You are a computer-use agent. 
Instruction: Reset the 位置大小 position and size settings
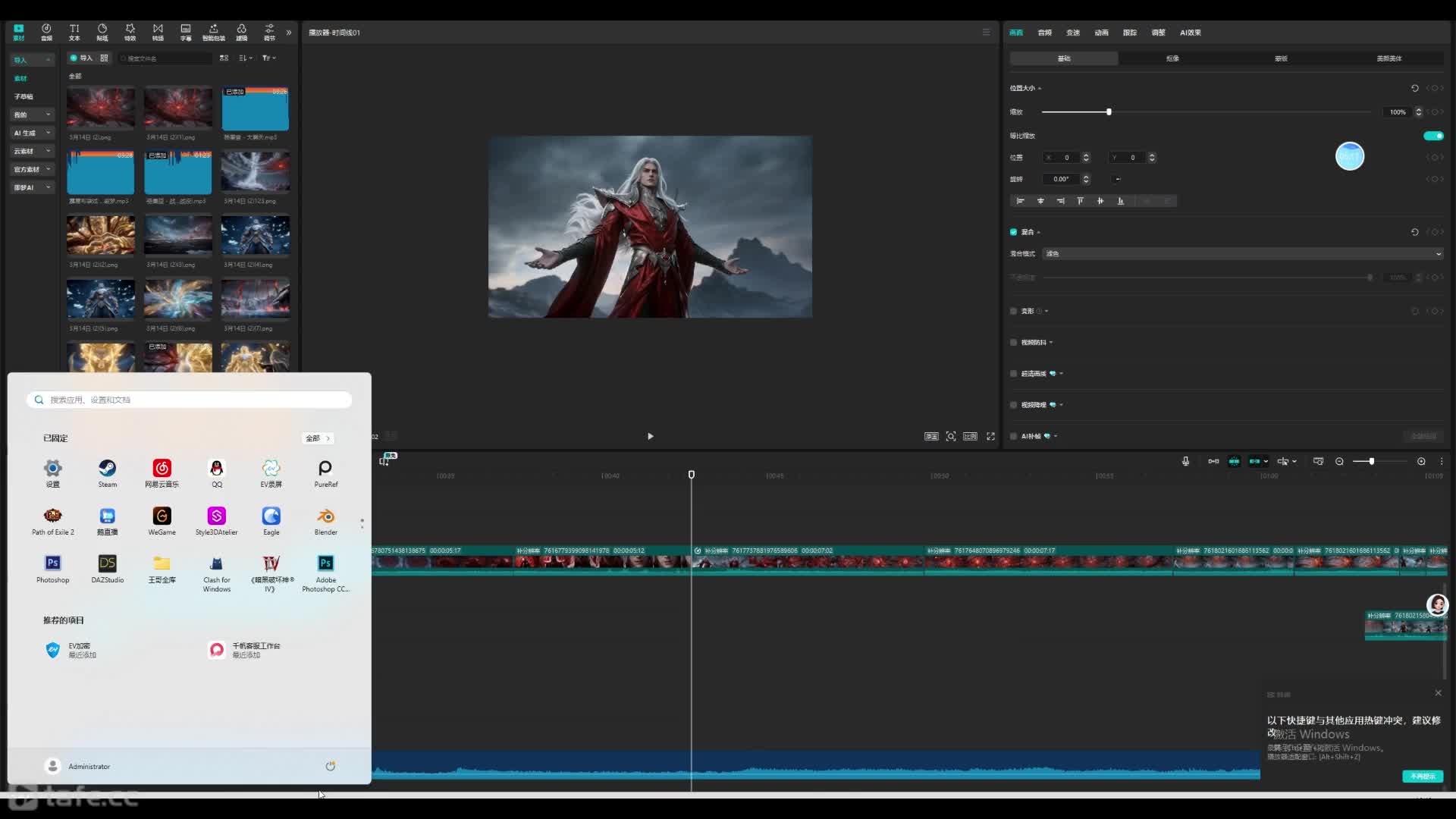pyautogui.click(x=1414, y=88)
